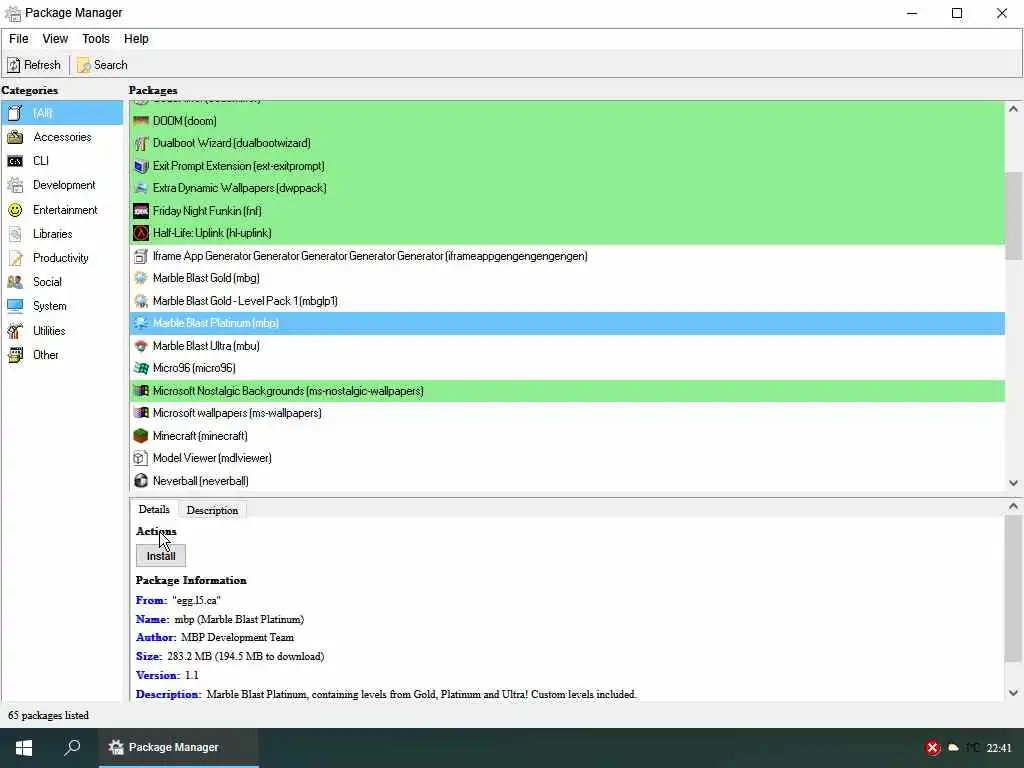Click the Exit Prompt Extension icon
This screenshot has width=1024, height=768.
[x=140, y=166]
